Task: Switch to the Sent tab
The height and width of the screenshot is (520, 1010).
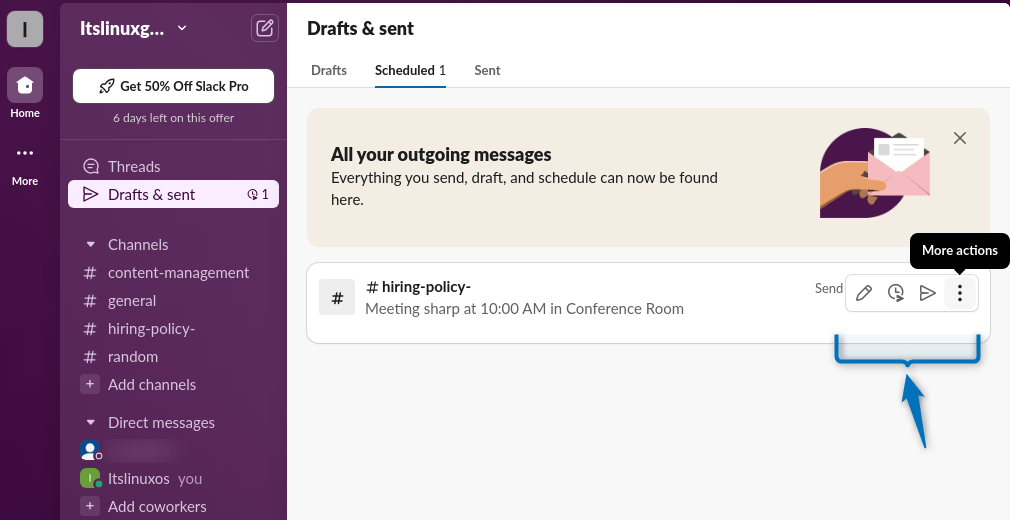Action: pos(487,71)
